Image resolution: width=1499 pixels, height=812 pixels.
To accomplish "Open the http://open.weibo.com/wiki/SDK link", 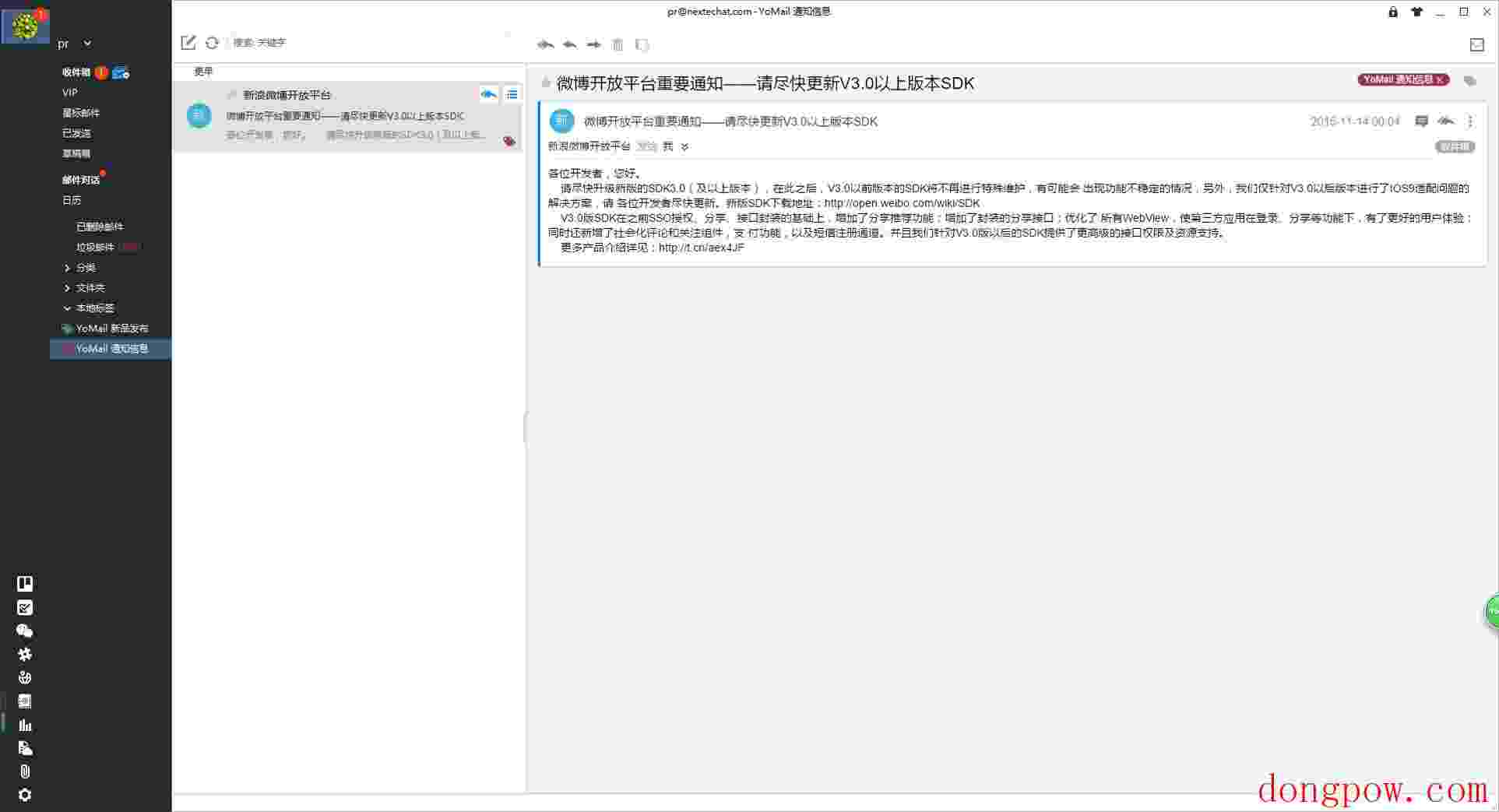I will 902,203.
